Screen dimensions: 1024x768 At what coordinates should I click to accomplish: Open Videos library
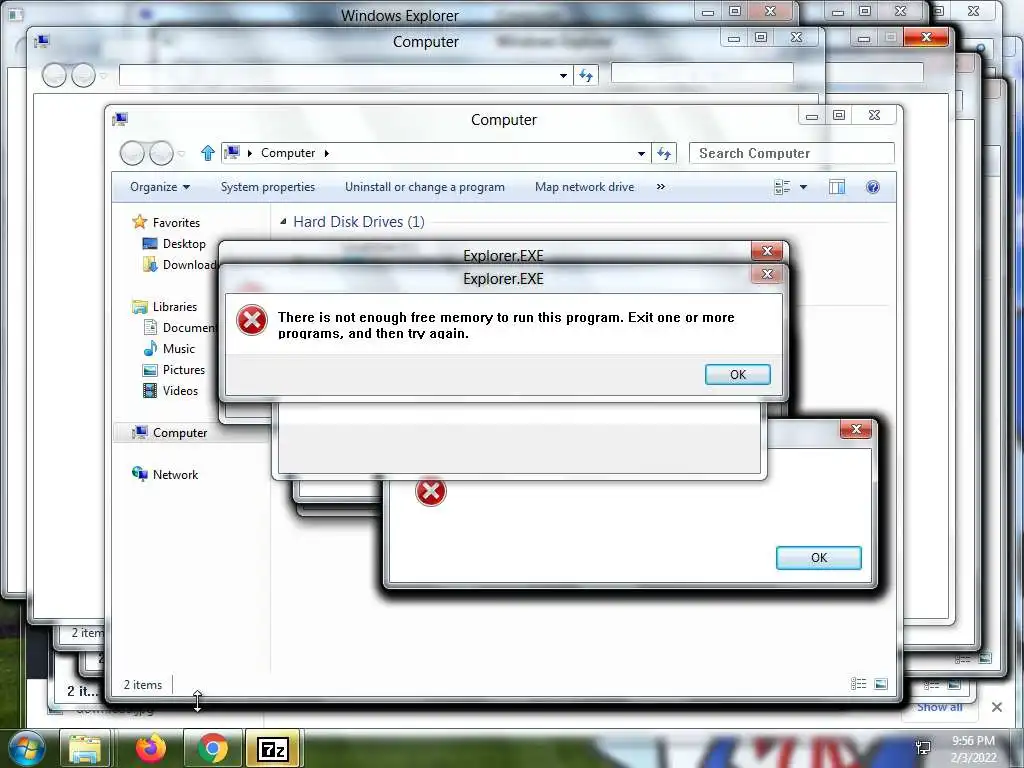(170, 391)
